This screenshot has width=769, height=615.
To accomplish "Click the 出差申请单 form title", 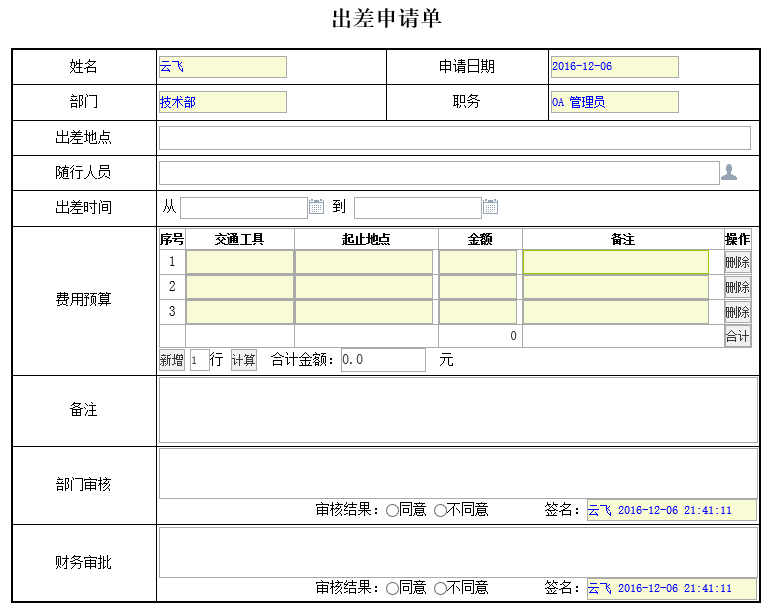I will click(387, 19).
